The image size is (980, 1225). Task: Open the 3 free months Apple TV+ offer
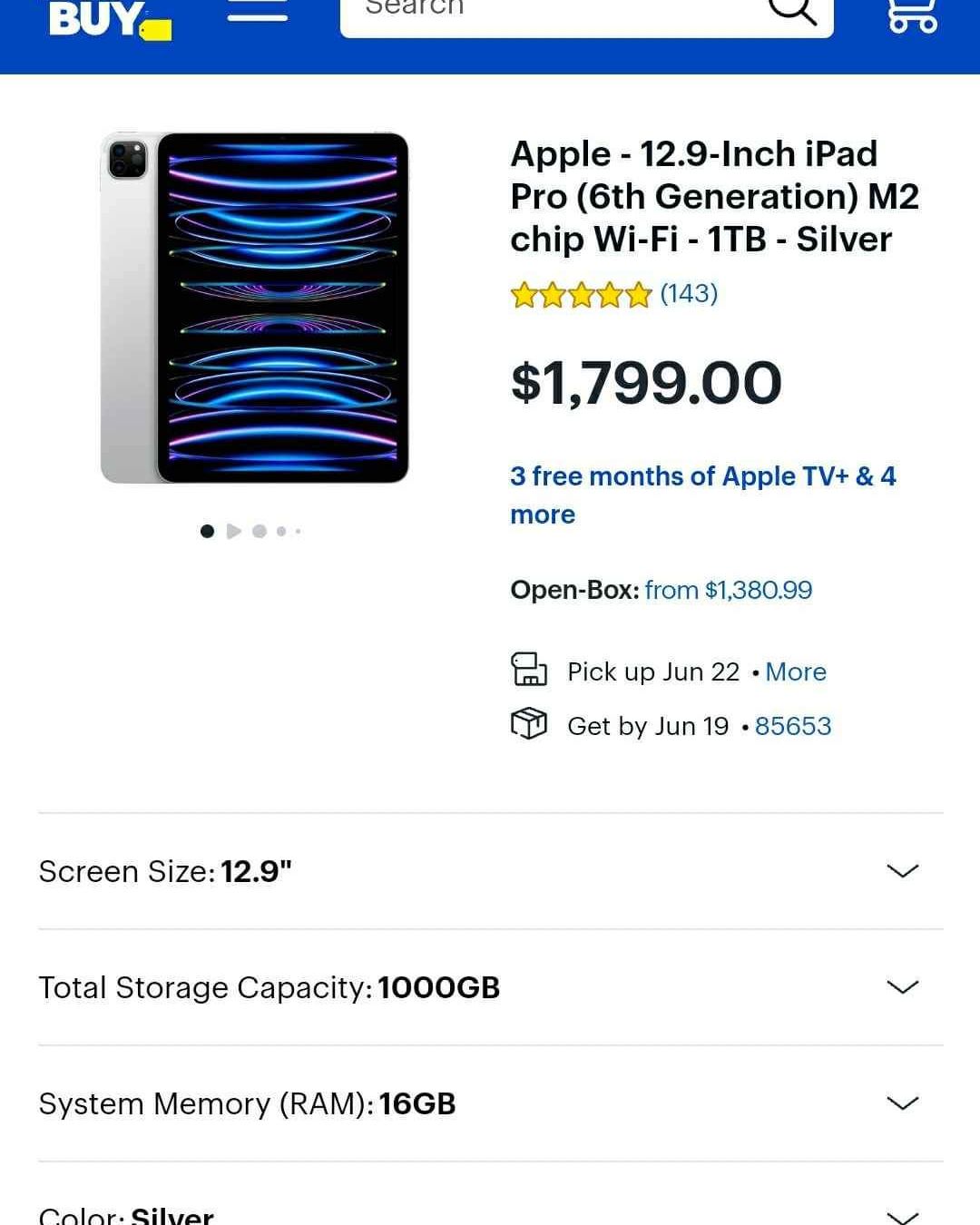click(x=703, y=495)
